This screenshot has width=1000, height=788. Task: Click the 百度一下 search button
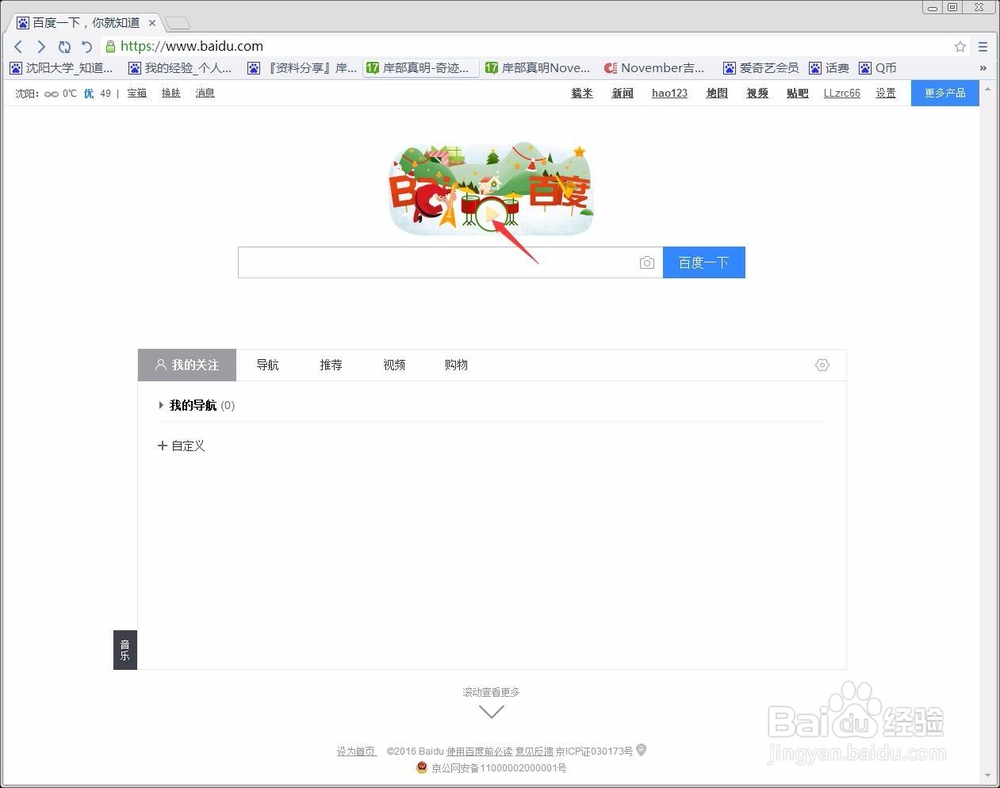click(703, 262)
